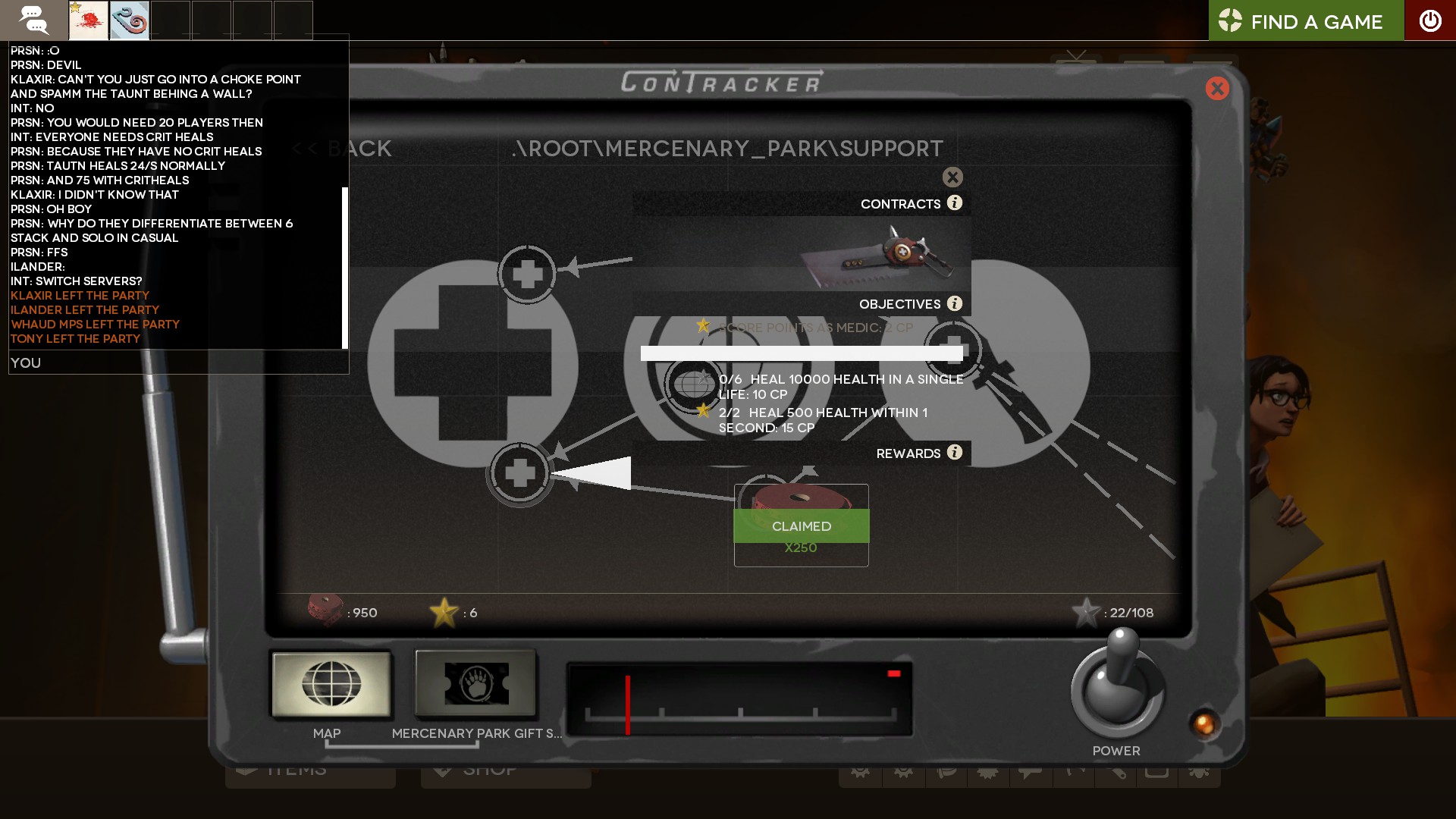Open the Mercenary Park Gift Shop ticket
The height and width of the screenshot is (819, 1456).
point(475,684)
